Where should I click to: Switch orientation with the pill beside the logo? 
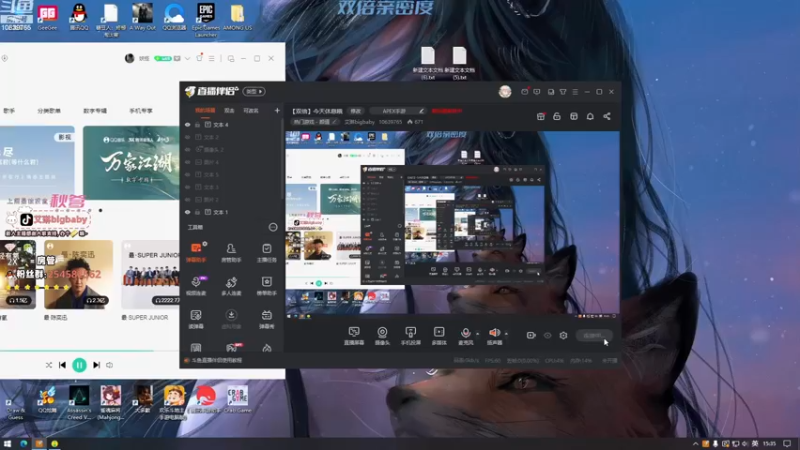254,91
